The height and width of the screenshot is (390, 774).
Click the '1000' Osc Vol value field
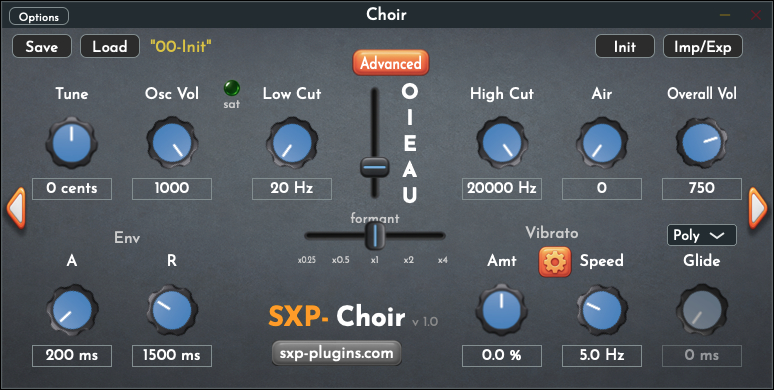click(172, 189)
